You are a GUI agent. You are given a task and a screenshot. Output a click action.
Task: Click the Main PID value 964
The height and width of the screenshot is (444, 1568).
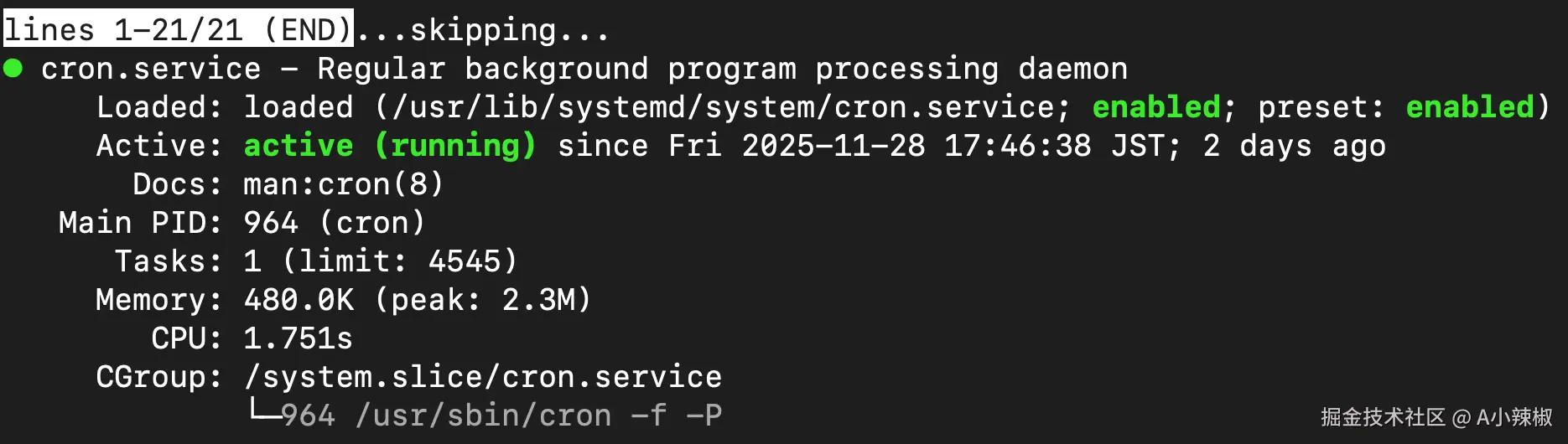pyautogui.click(x=270, y=223)
